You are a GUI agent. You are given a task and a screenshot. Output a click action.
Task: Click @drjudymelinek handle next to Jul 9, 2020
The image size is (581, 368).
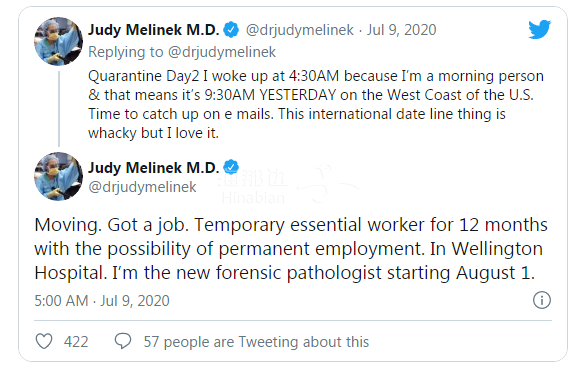[299, 30]
